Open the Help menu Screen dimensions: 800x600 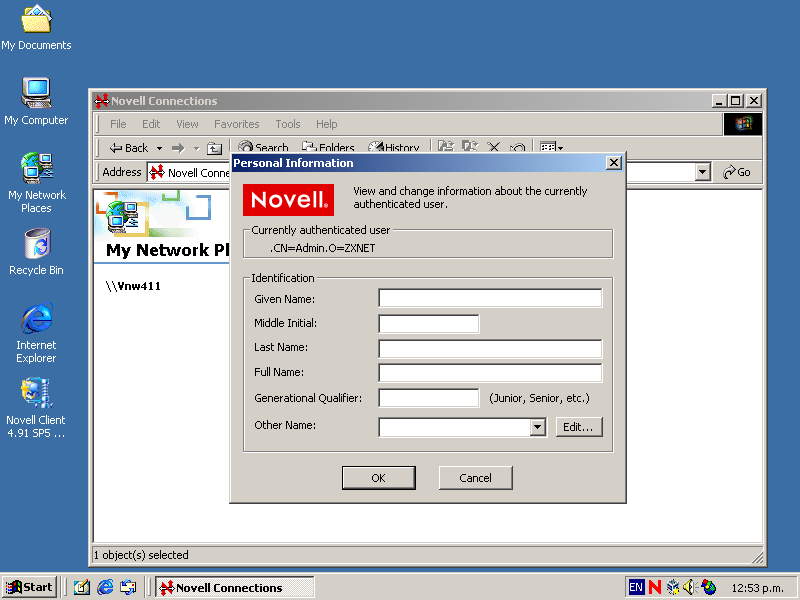click(327, 124)
